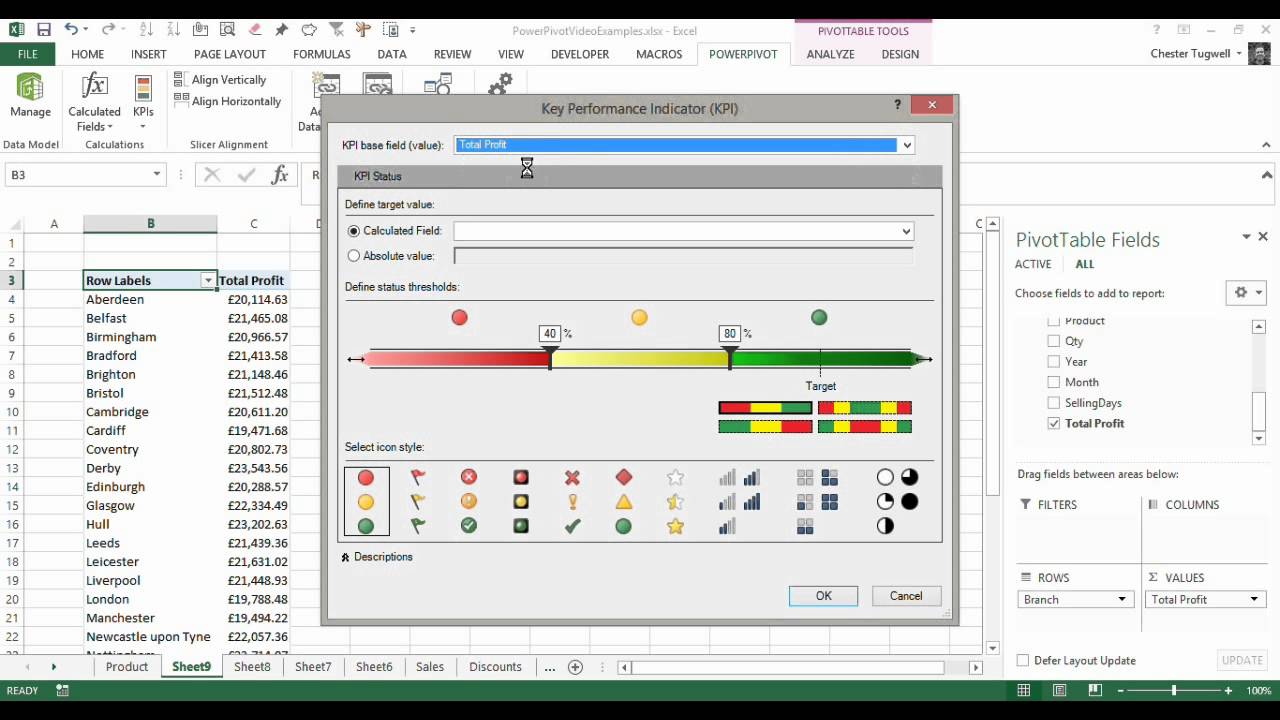Select the cross, exclamation, checkmark icon style
The height and width of the screenshot is (720, 1280).
572,501
